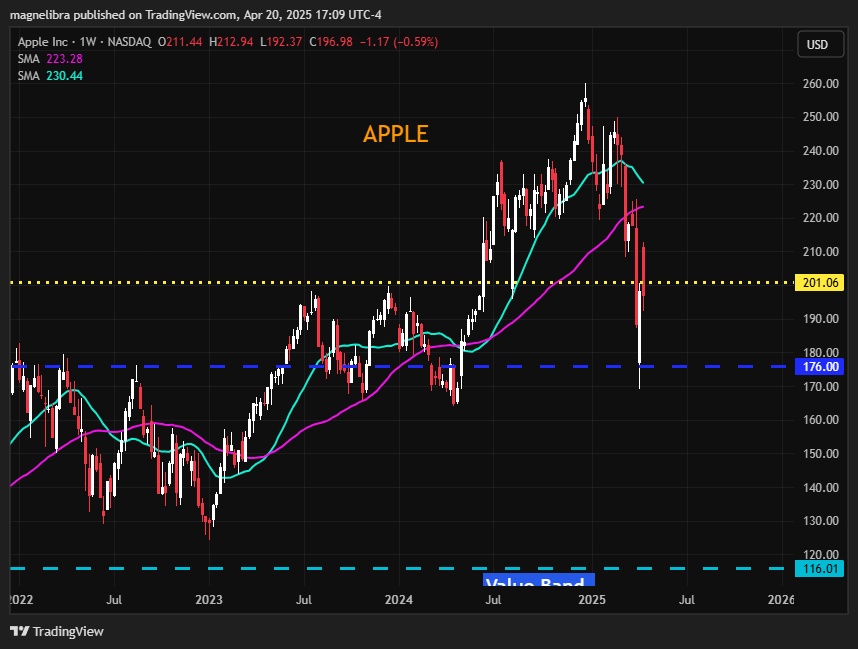
Task: Click the Value Band label
Action: [538, 580]
